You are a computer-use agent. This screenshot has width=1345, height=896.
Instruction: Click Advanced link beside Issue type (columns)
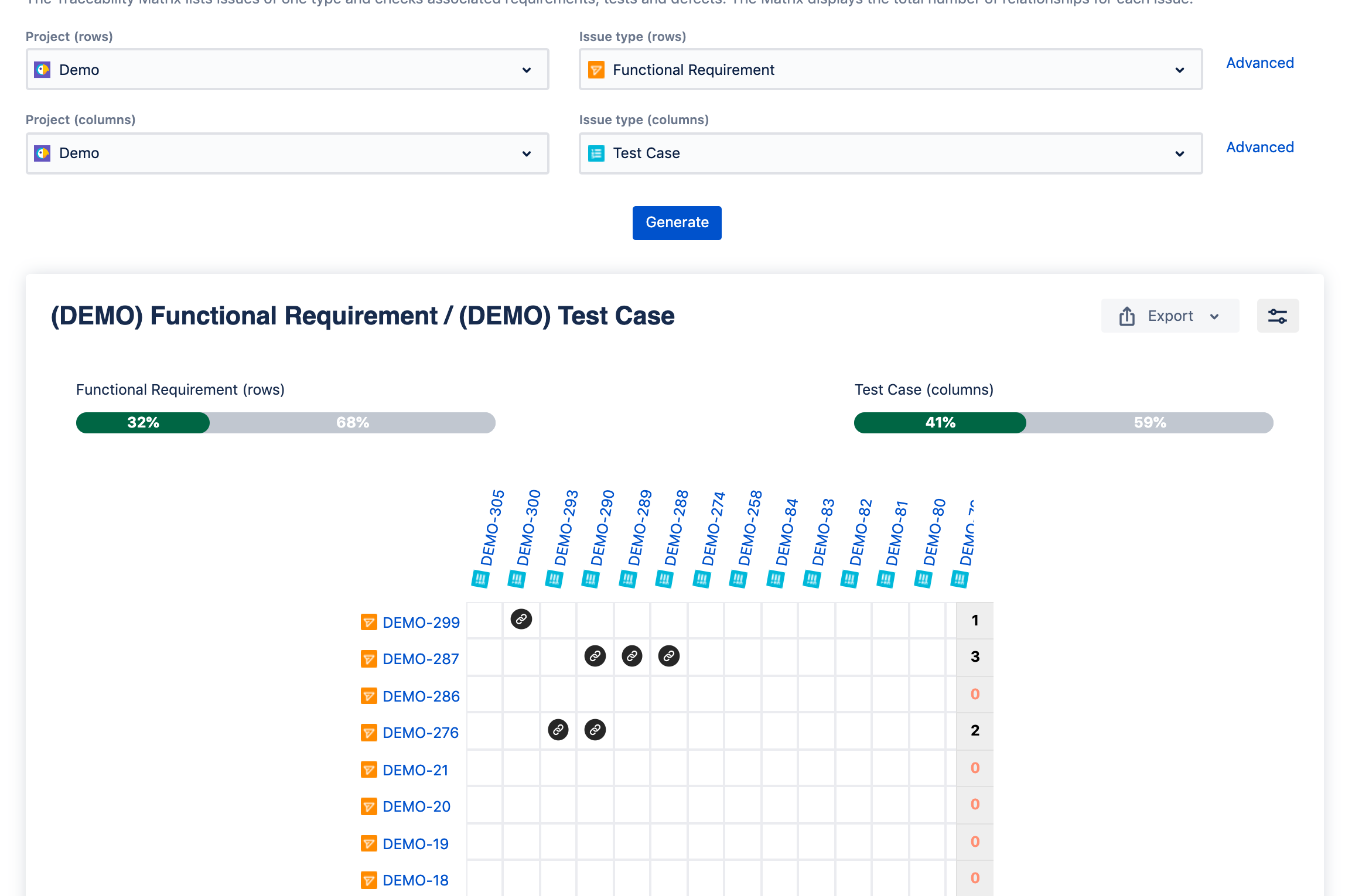point(1260,148)
